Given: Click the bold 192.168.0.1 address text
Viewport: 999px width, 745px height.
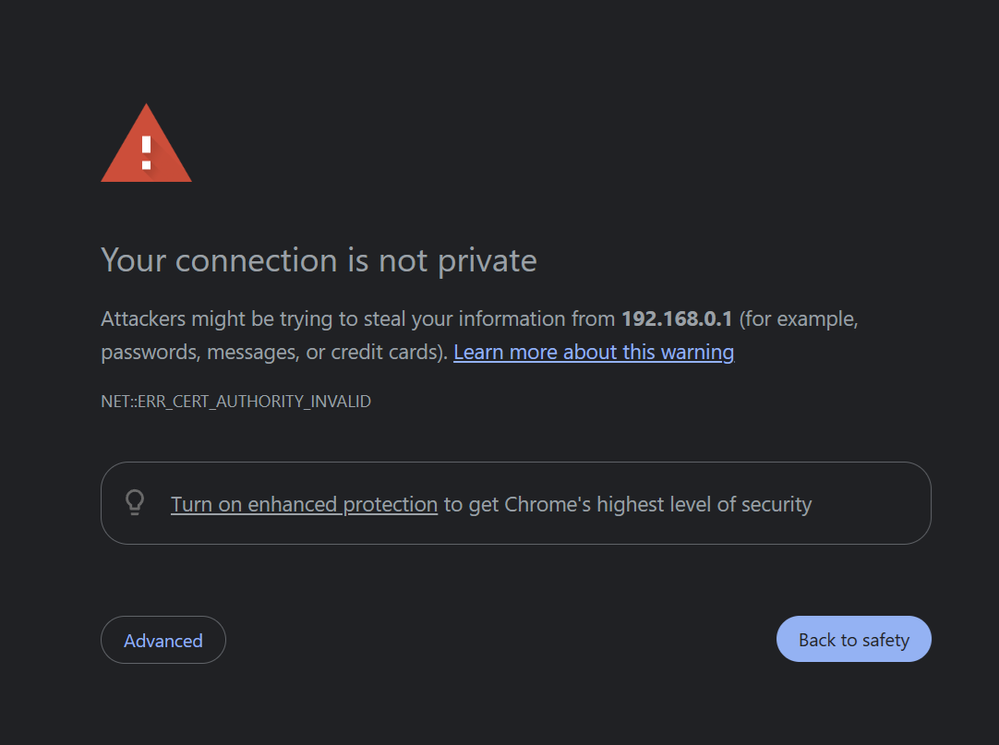Looking at the screenshot, I should click(x=677, y=319).
